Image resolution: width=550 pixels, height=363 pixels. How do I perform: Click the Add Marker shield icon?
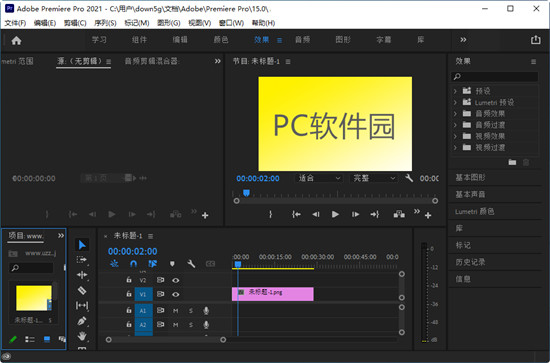(172, 264)
